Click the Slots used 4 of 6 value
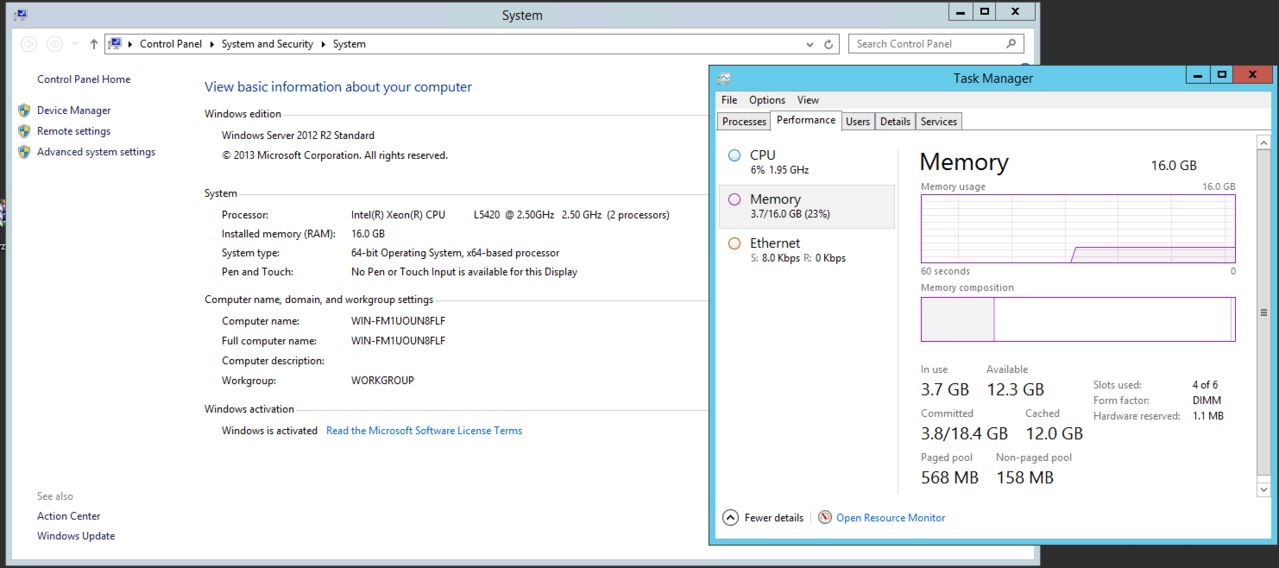This screenshot has width=1279, height=568. (1205, 385)
